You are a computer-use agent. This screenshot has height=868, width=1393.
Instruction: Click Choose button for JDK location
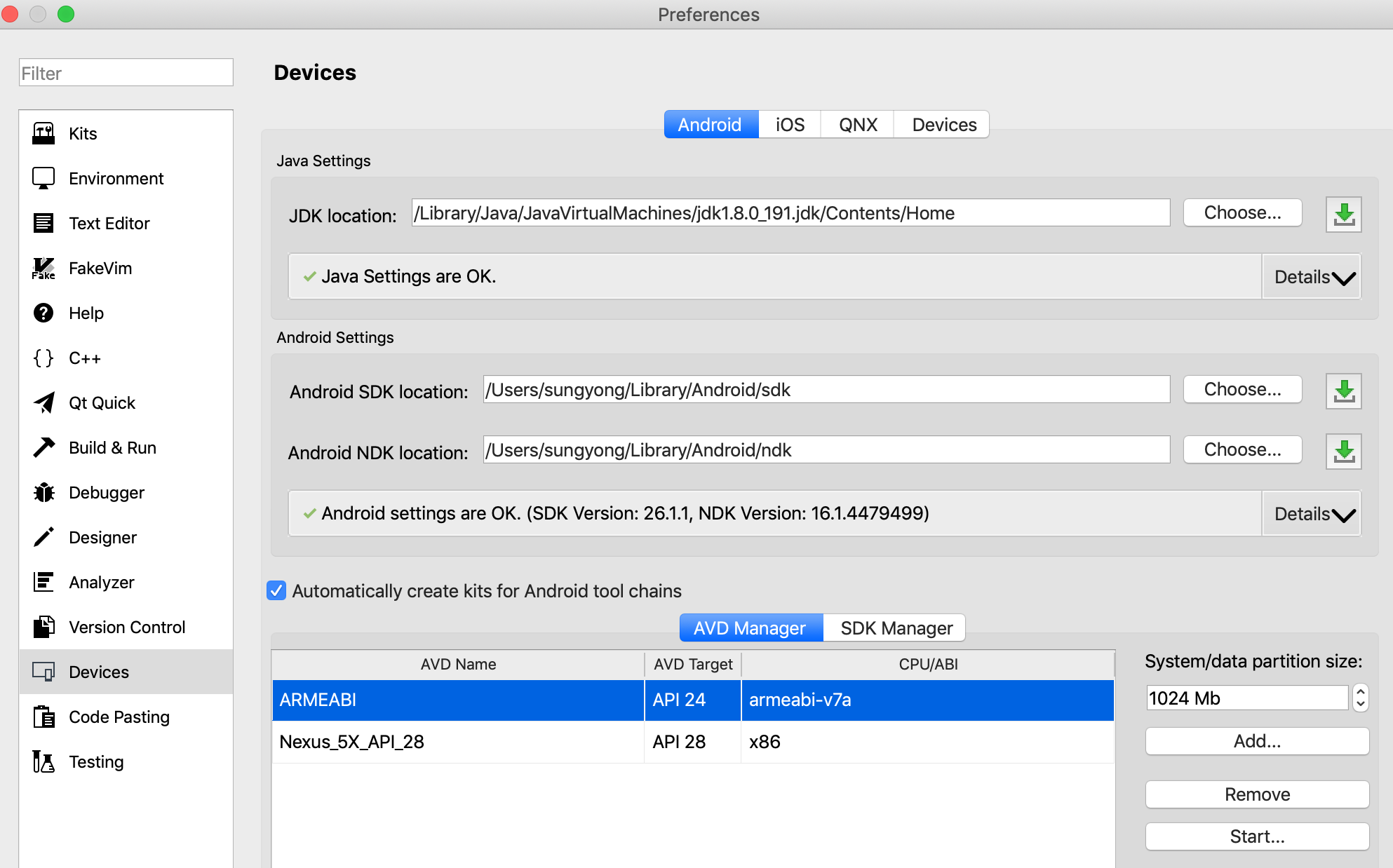[x=1242, y=213]
